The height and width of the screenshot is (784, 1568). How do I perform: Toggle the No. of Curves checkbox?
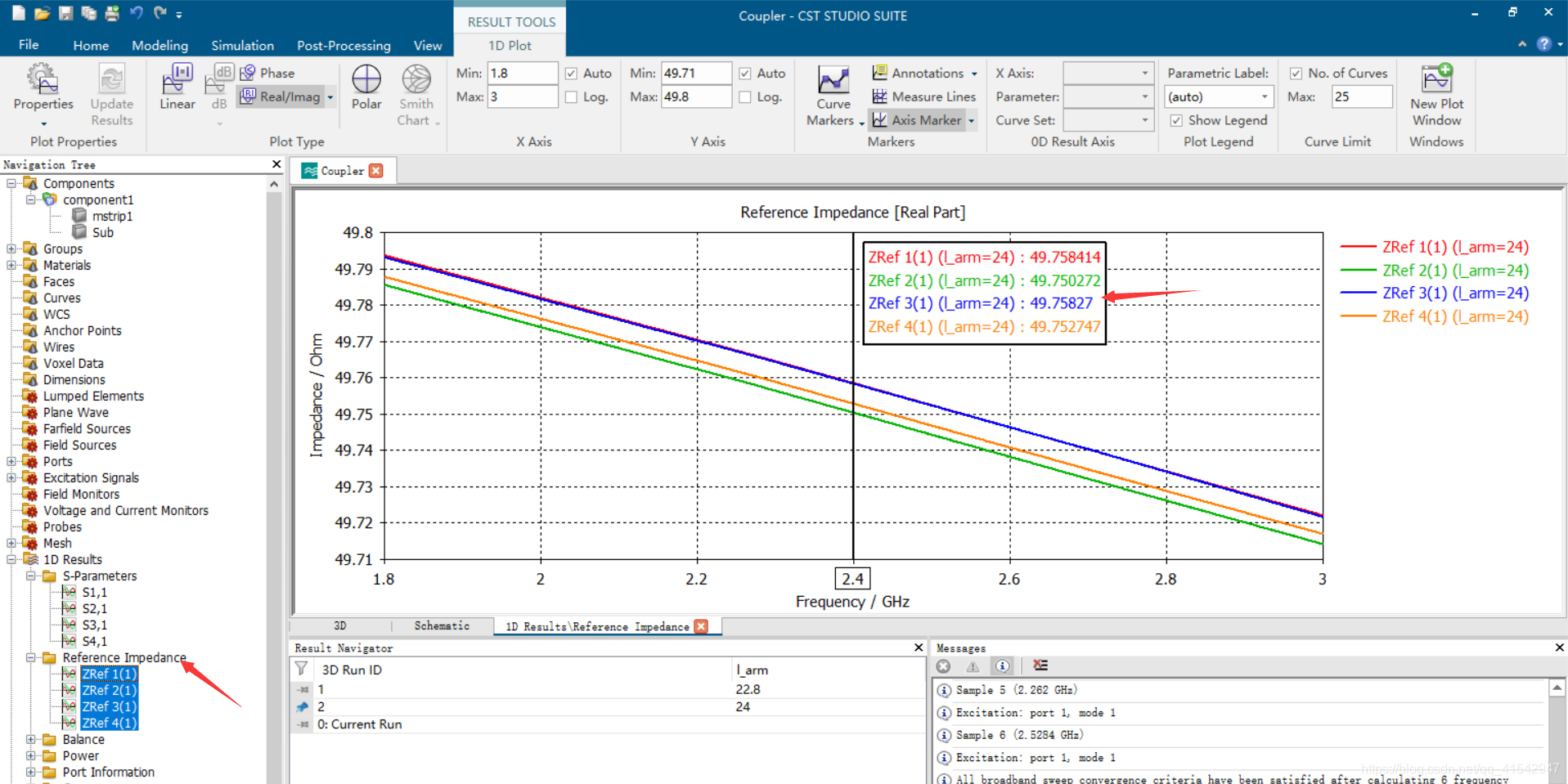(x=1296, y=73)
